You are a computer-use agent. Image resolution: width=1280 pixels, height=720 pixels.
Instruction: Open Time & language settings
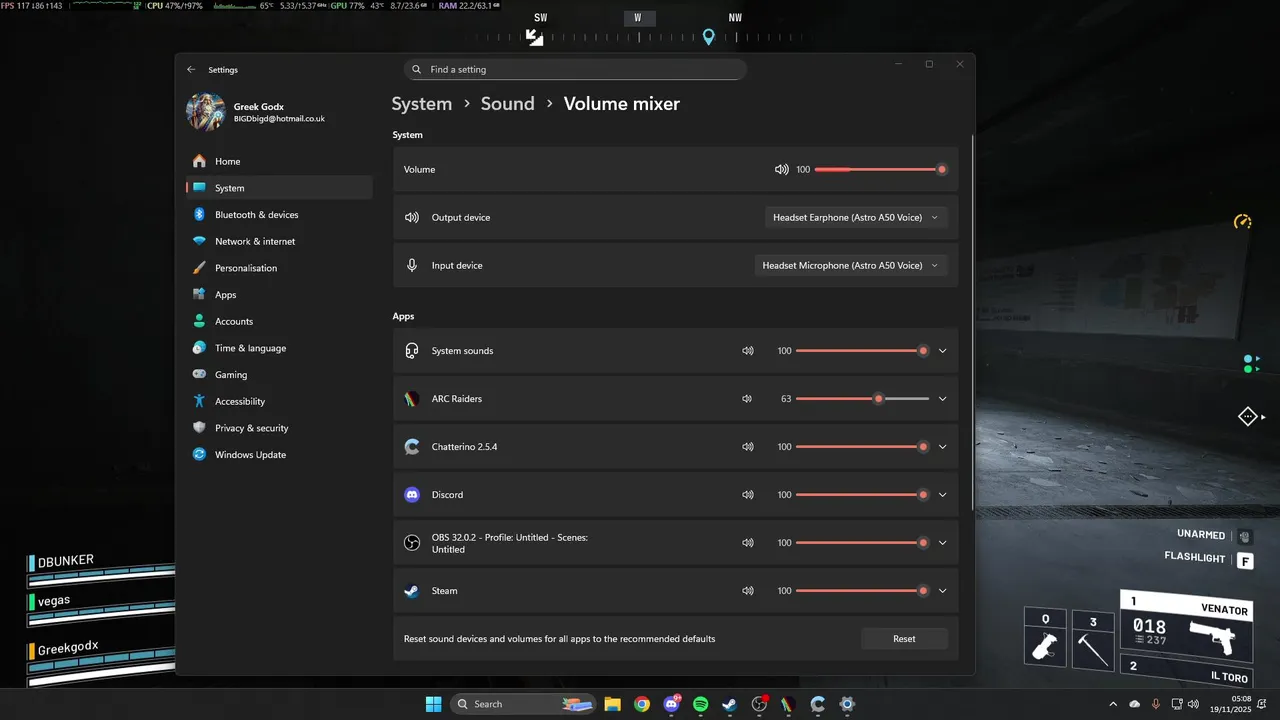(x=279, y=348)
